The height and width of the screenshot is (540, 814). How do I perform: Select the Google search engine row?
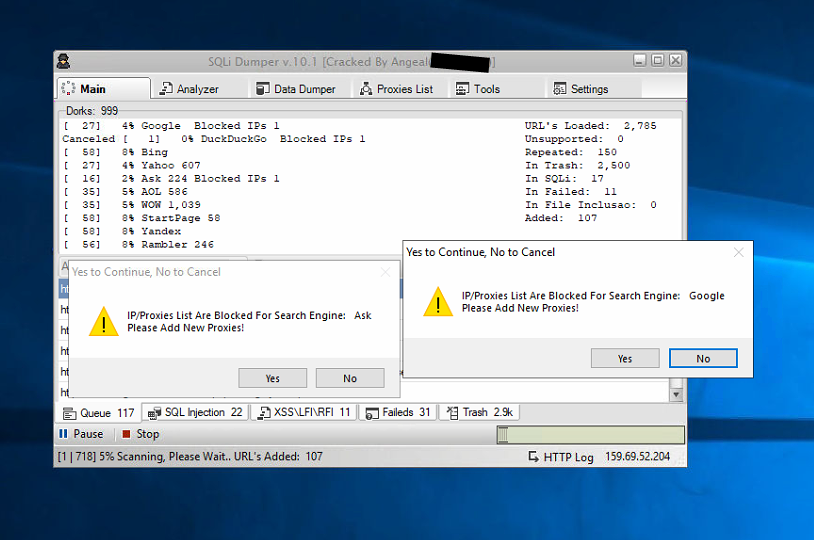pyautogui.click(x=171, y=126)
